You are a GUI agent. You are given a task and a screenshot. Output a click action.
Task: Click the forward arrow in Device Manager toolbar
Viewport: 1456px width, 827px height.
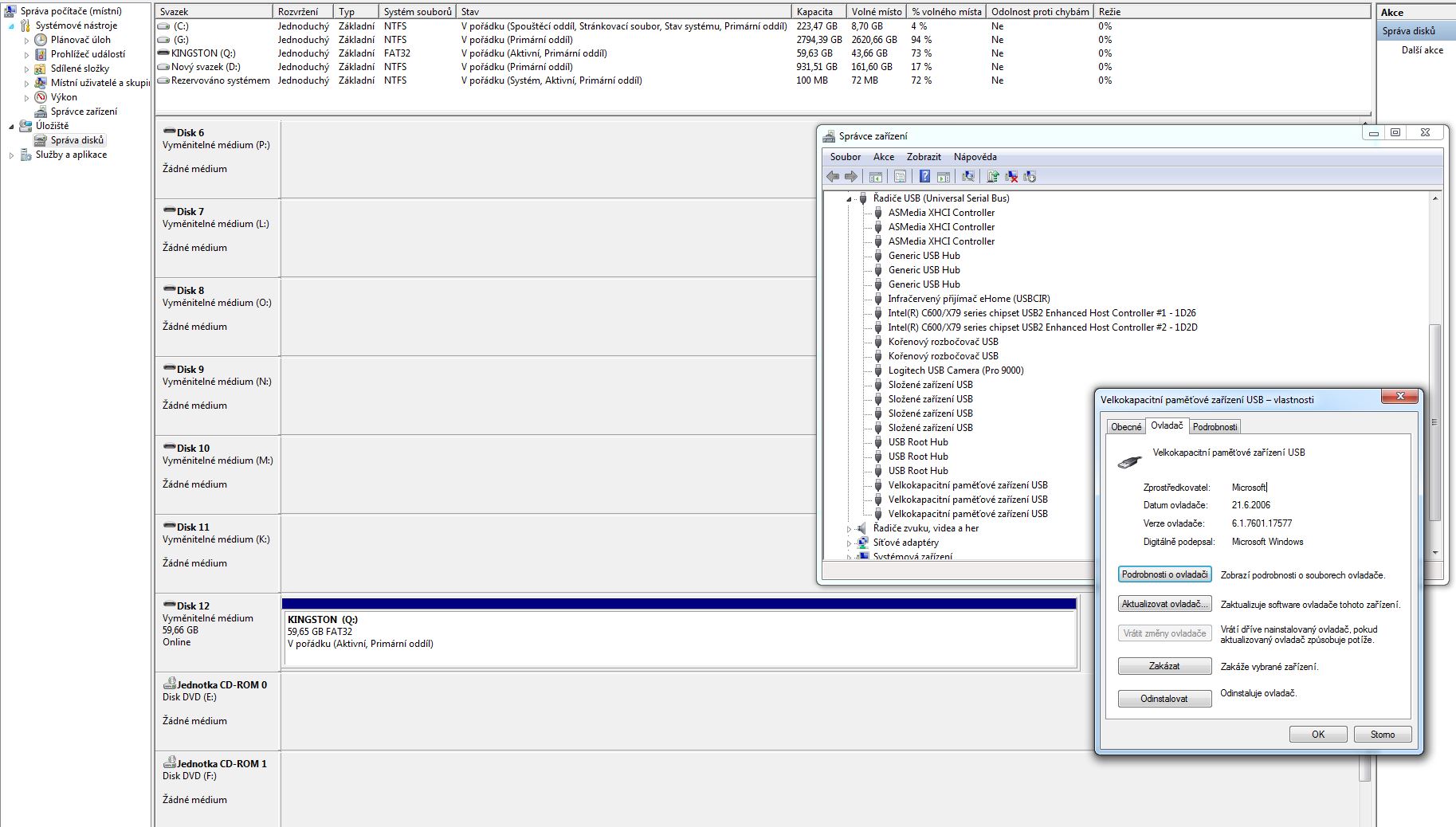851,176
